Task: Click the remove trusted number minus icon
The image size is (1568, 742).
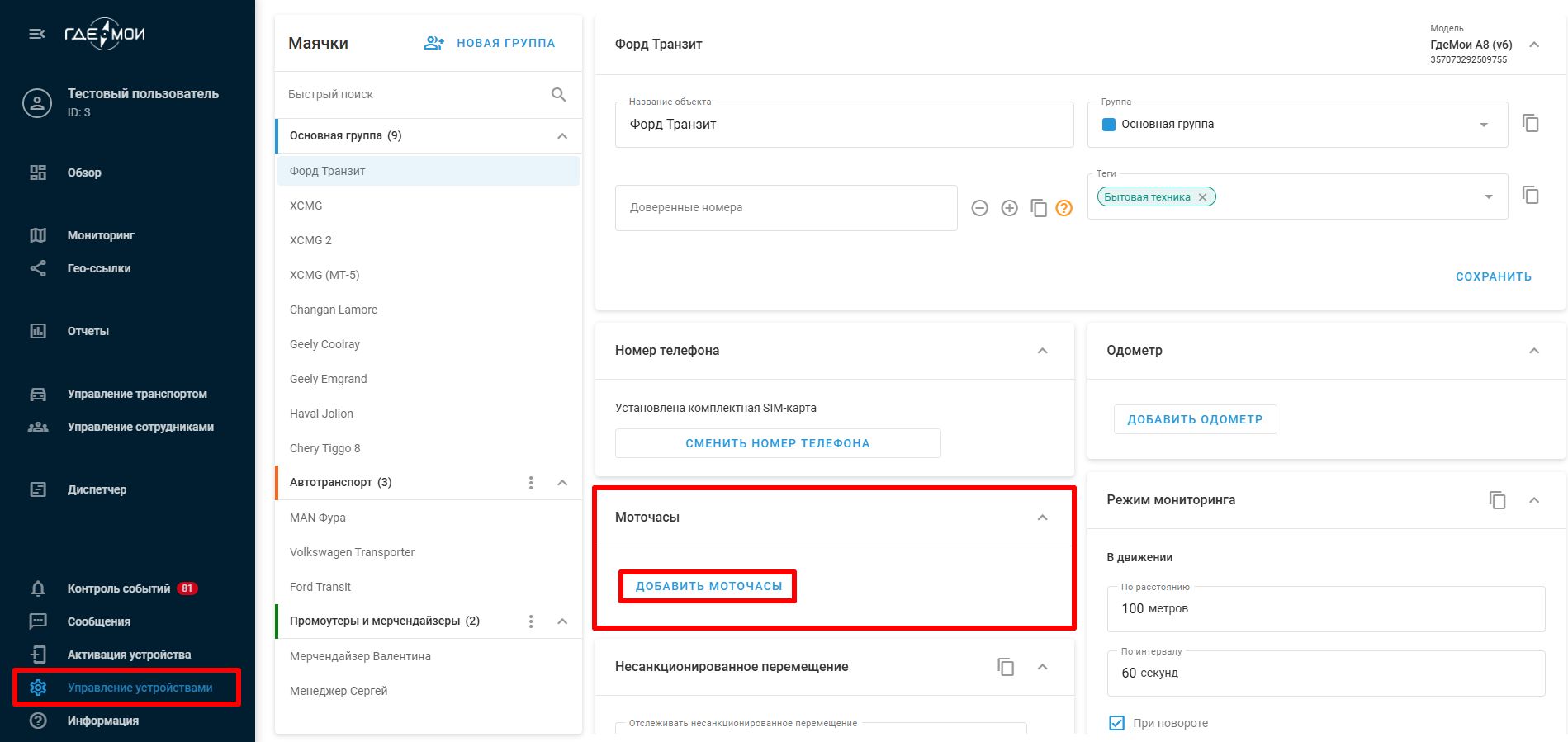Action: pos(979,208)
